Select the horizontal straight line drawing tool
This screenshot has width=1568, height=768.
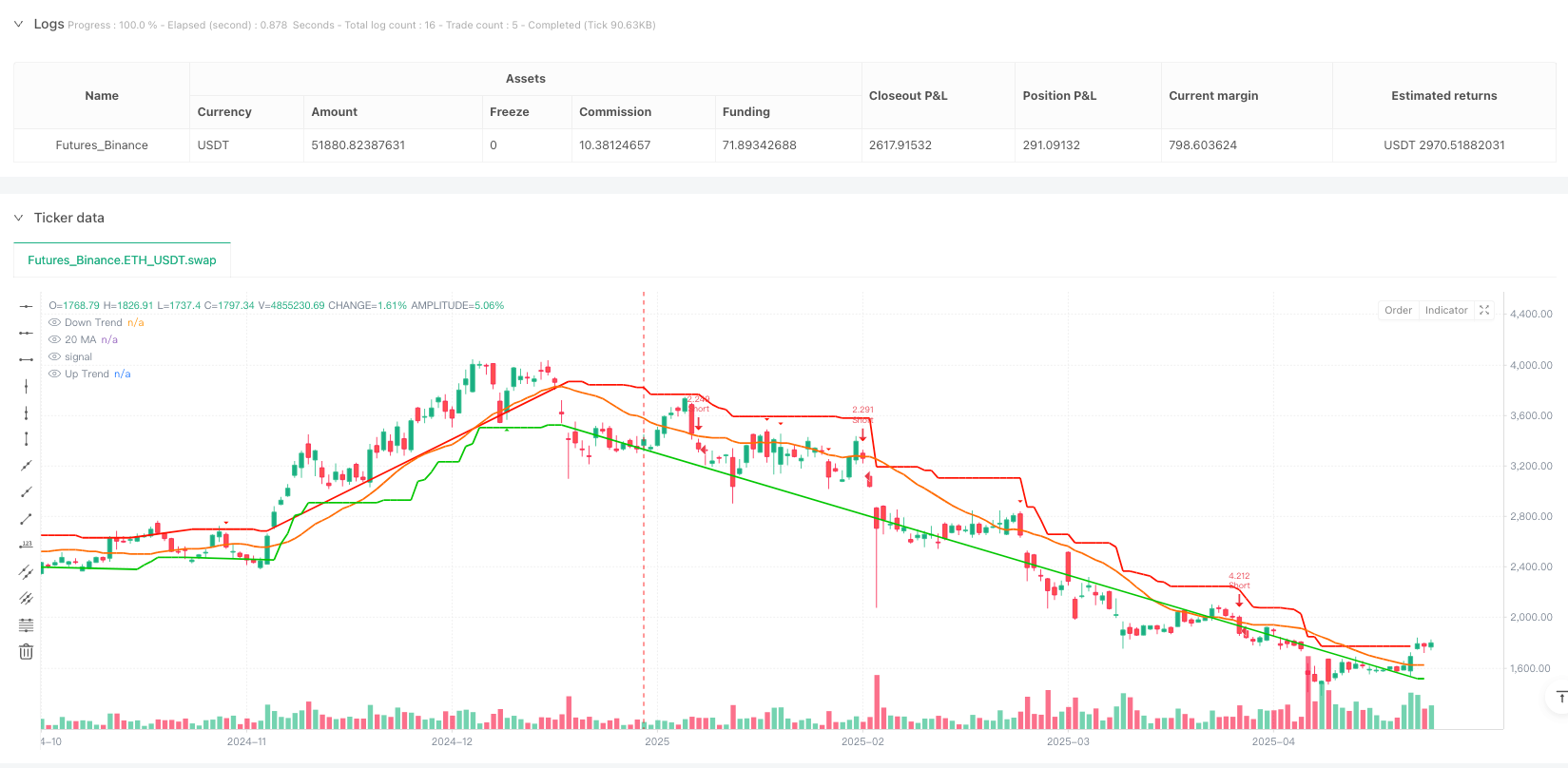point(27,306)
